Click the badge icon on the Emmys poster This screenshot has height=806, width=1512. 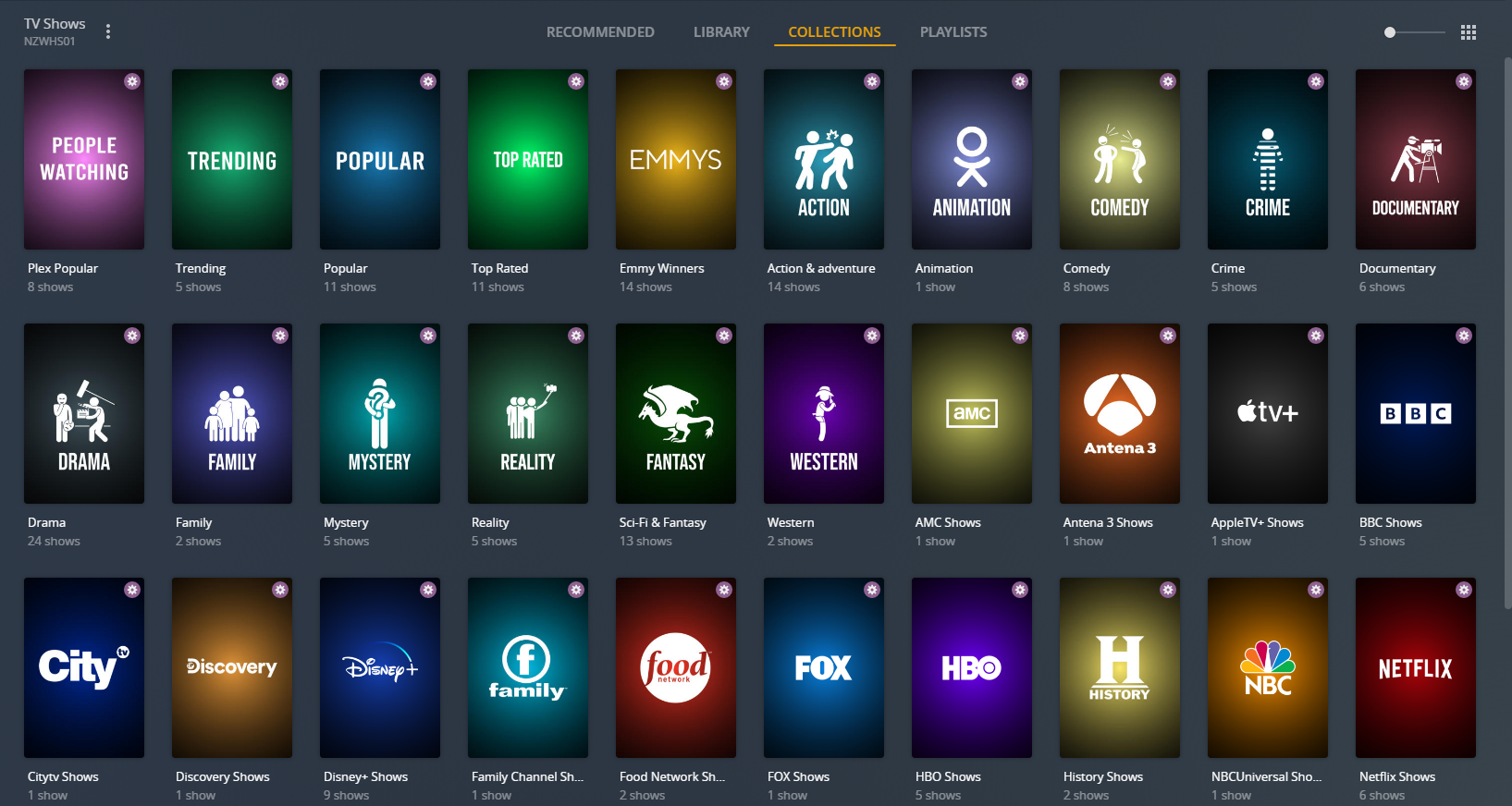coord(724,81)
